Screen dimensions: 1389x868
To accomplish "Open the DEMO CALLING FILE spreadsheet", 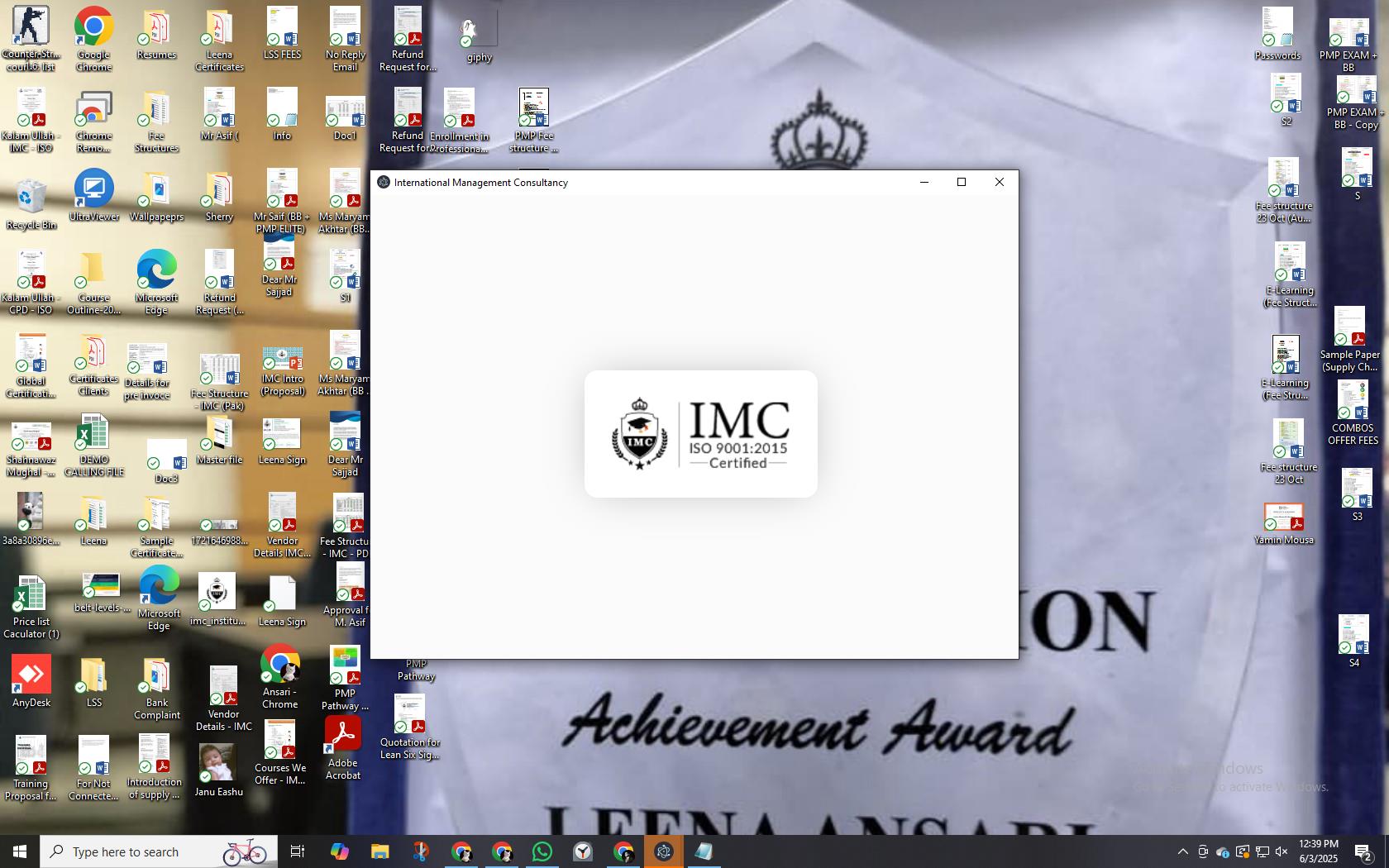I will [x=93, y=445].
